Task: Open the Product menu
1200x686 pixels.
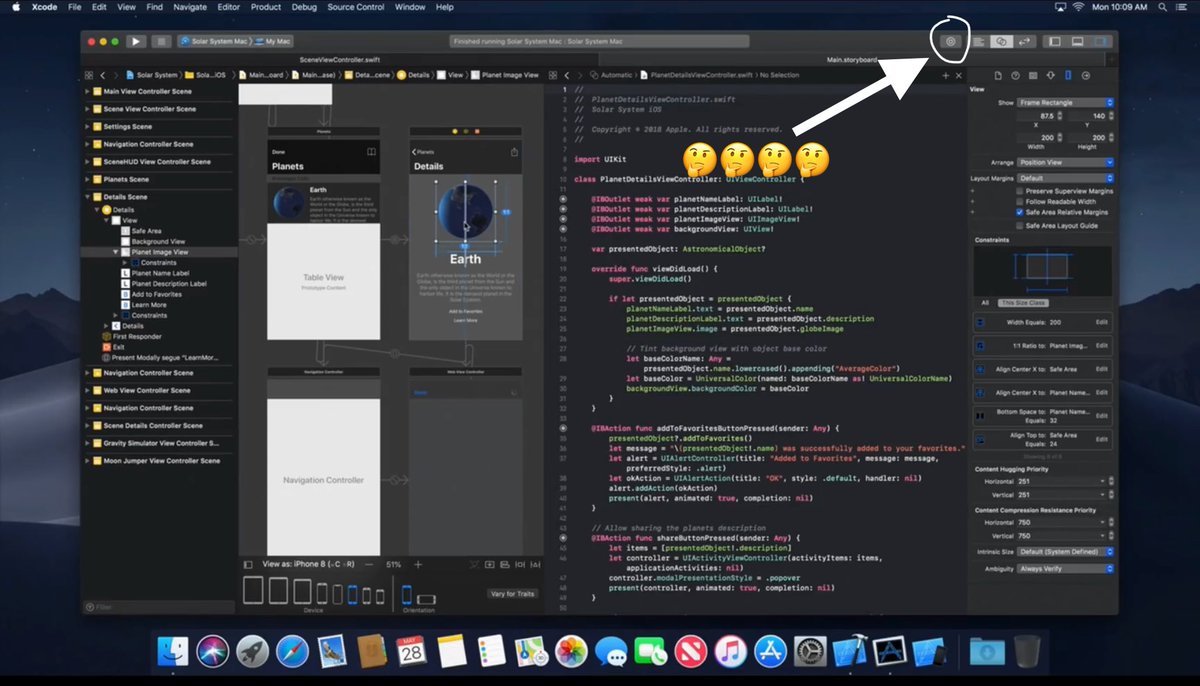Action: [x=266, y=7]
